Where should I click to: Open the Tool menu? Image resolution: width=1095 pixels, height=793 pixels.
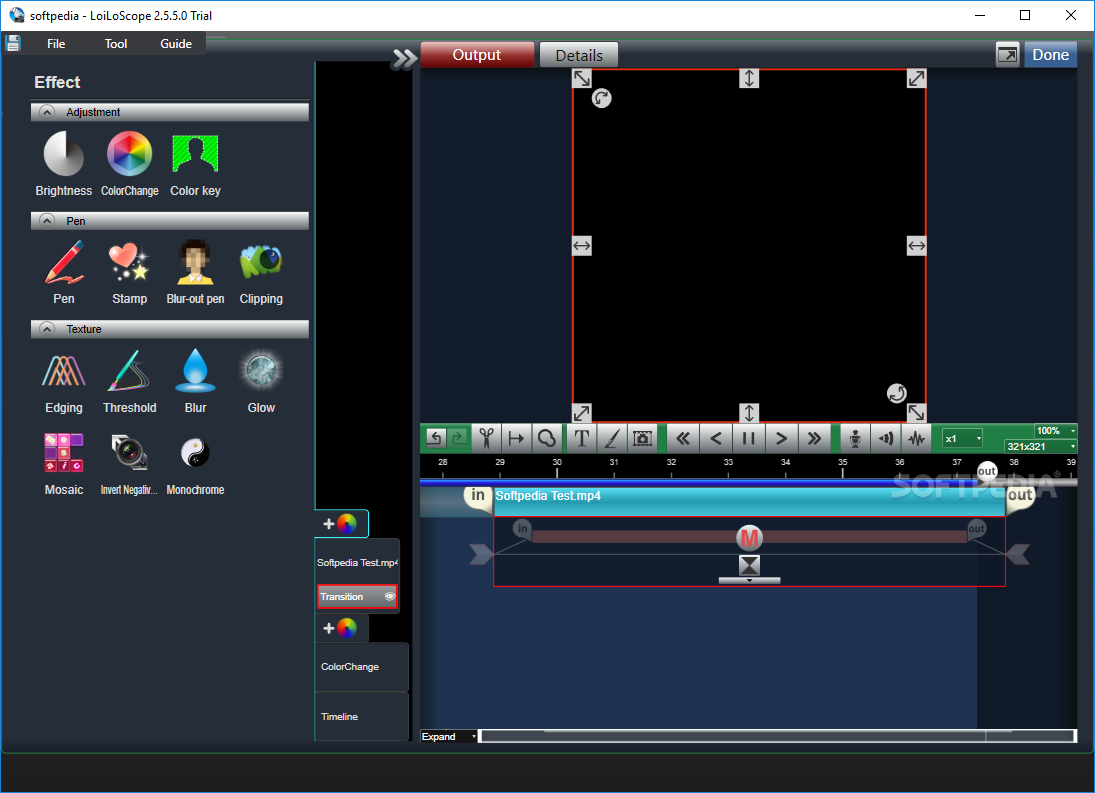(116, 43)
